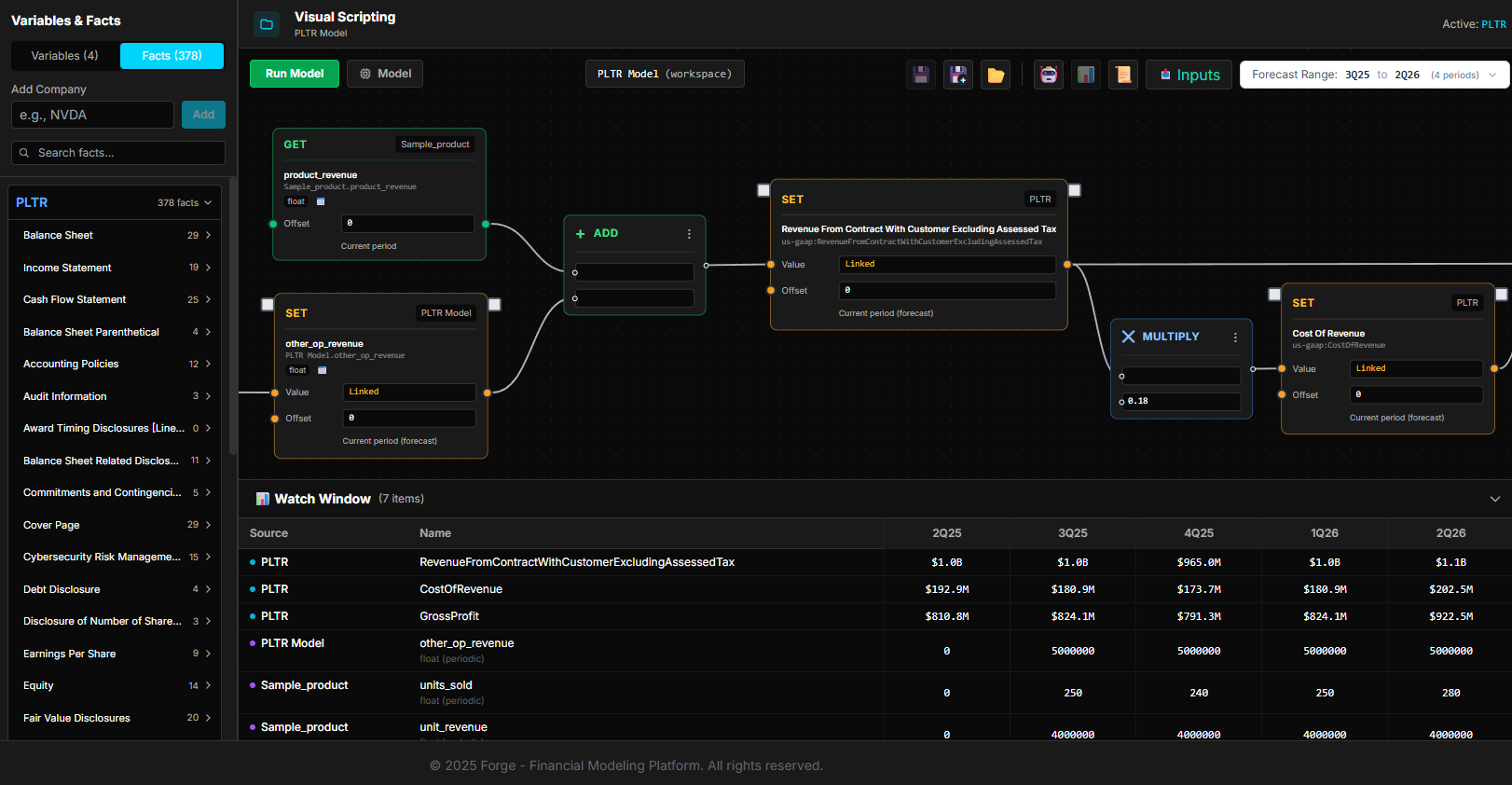Click the GET node Offset input field

click(x=408, y=224)
